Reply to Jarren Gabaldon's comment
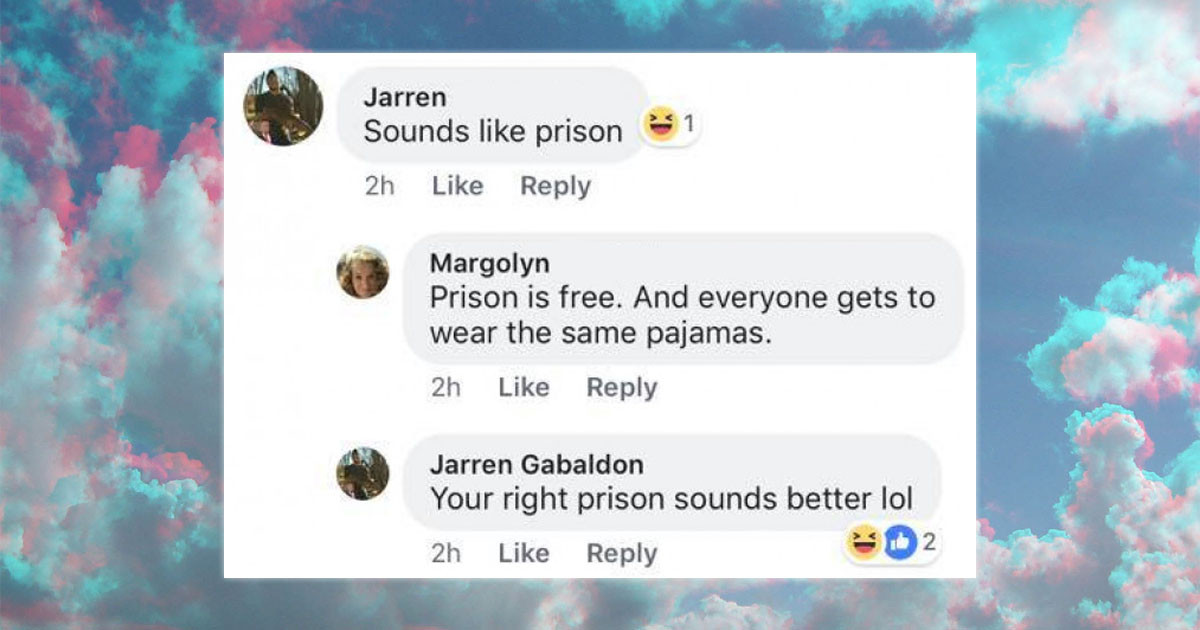The height and width of the screenshot is (630, 1200). pos(621,555)
